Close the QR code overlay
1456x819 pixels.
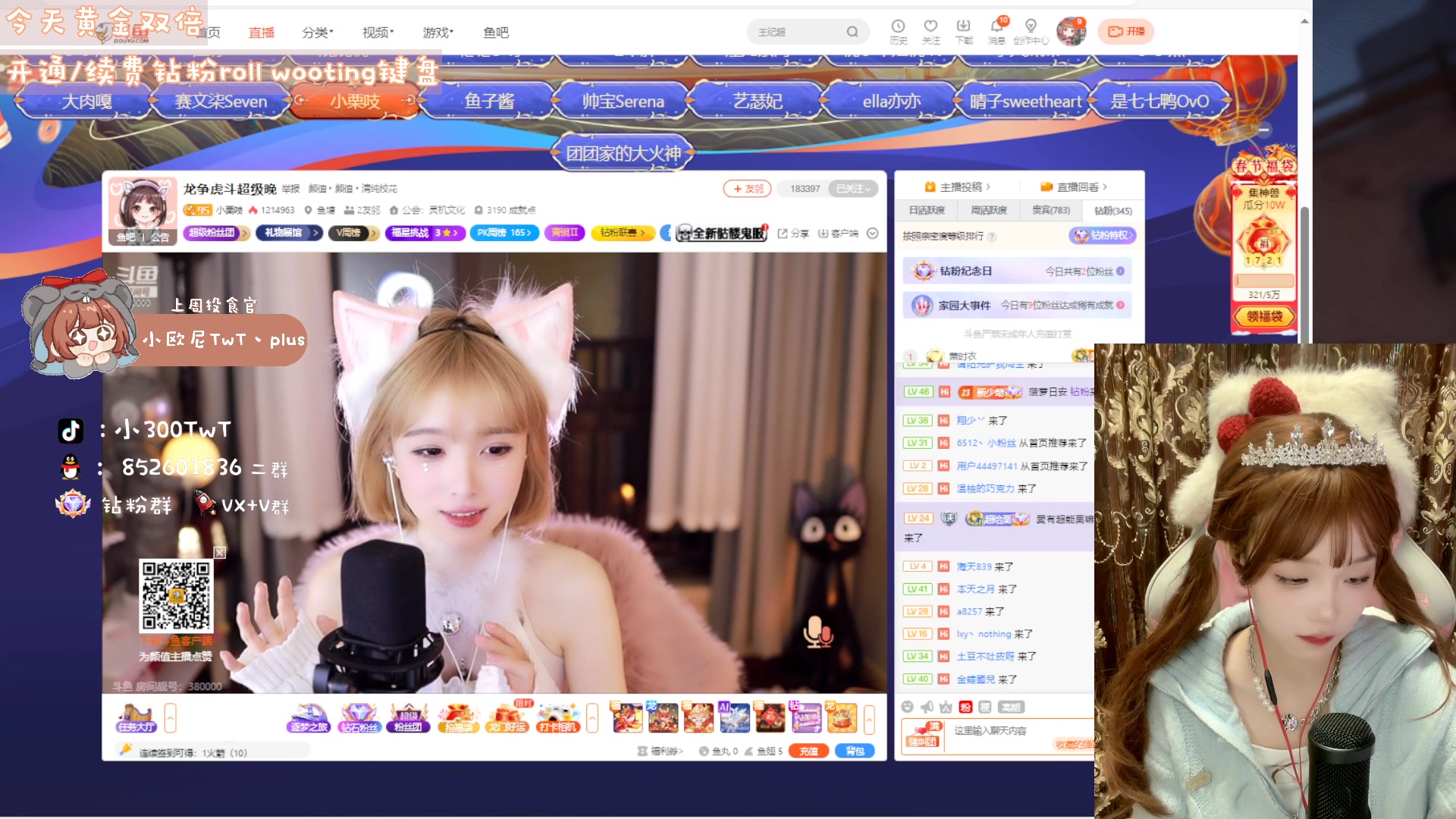tap(220, 553)
